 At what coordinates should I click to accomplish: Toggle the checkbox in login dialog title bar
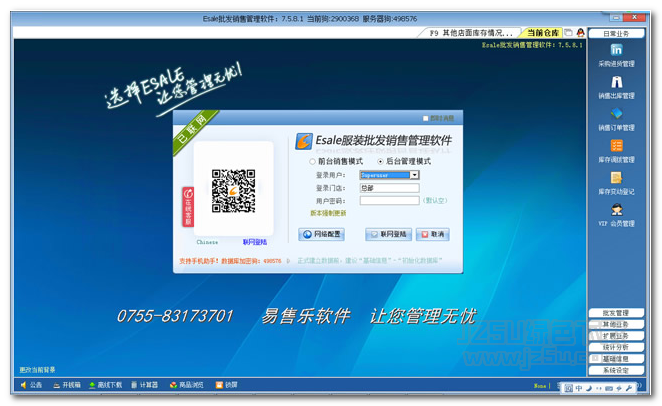[x=426, y=119]
